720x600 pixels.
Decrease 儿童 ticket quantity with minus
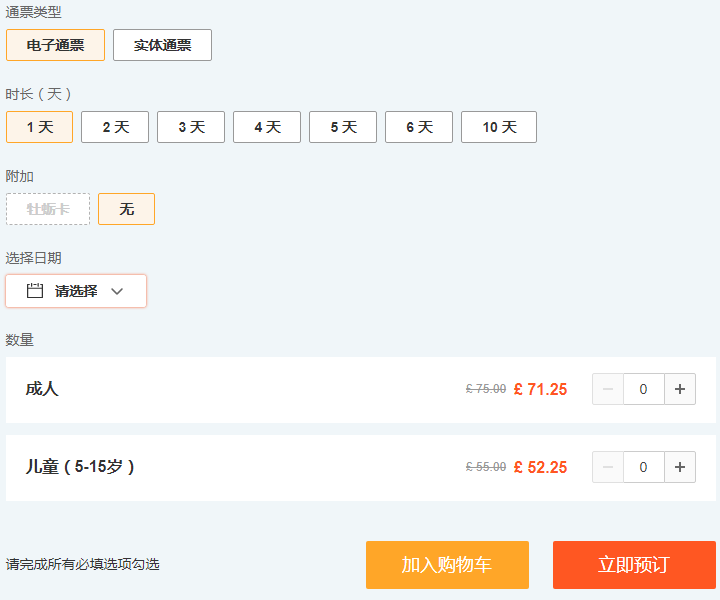point(608,467)
